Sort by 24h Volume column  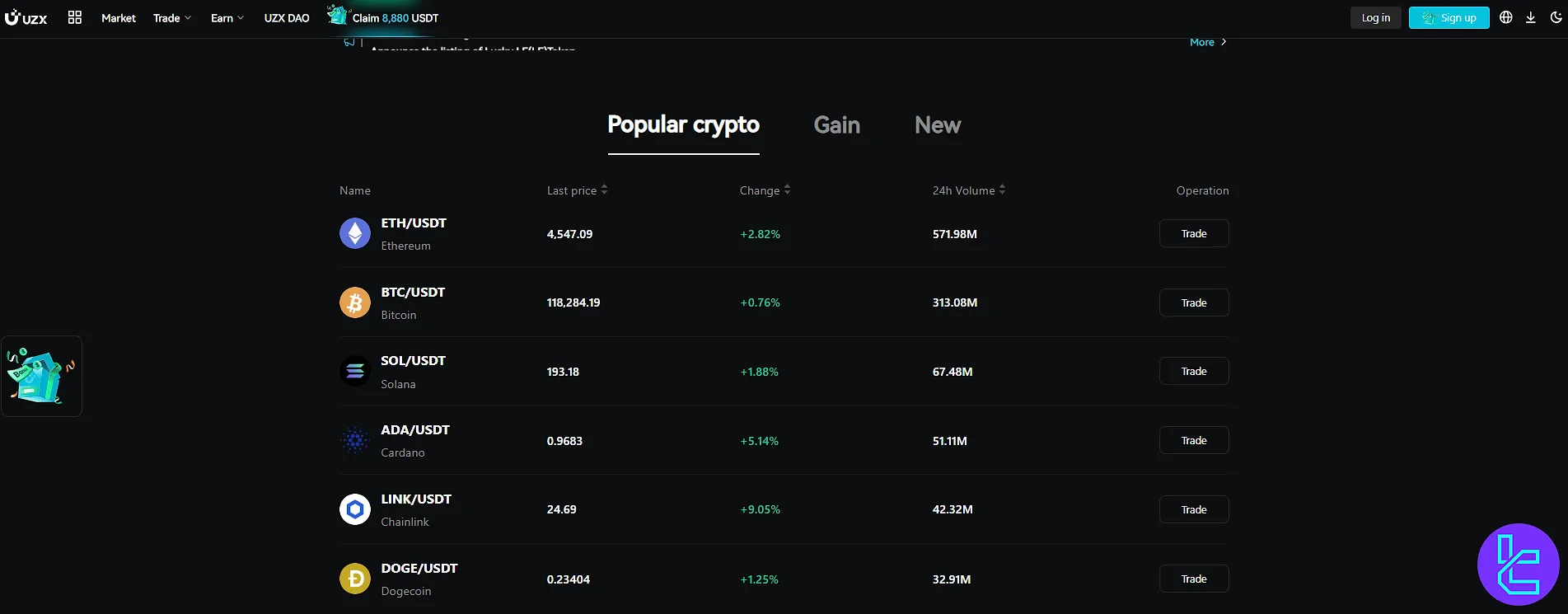click(969, 190)
